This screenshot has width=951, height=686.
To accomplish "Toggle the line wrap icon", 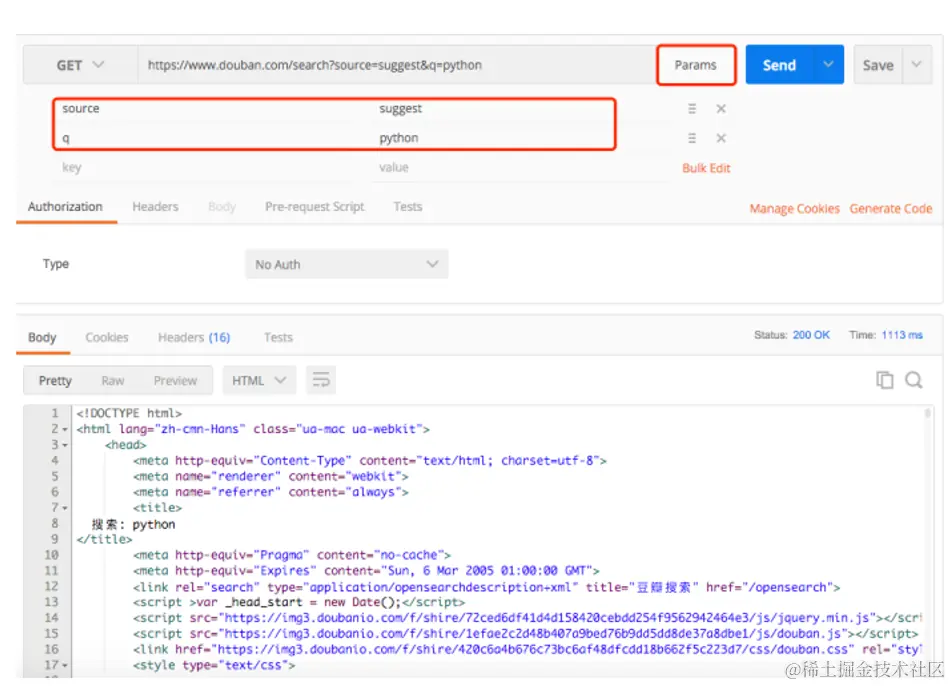I will [x=321, y=380].
